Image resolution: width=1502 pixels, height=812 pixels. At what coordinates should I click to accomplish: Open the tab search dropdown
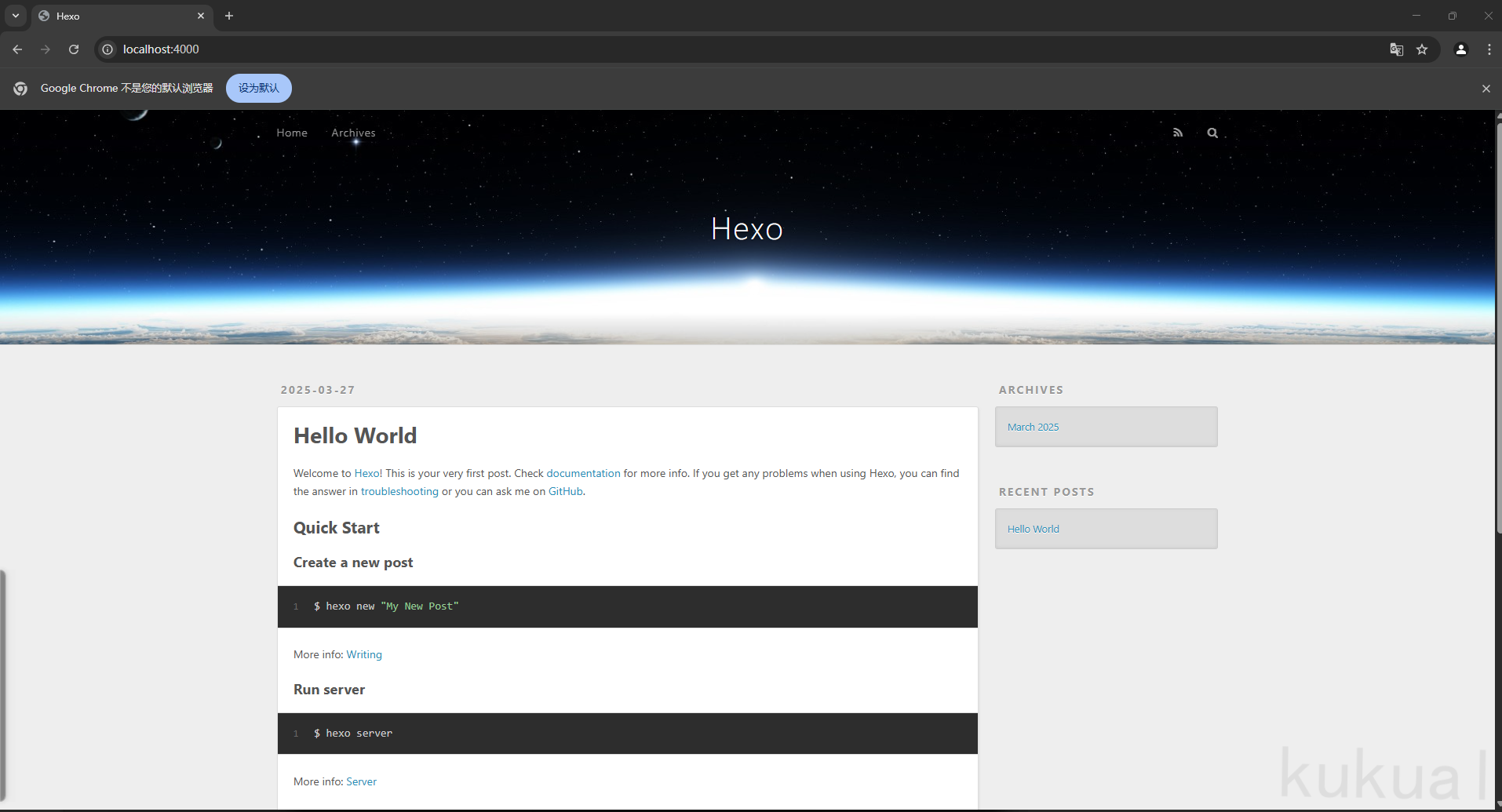click(x=16, y=16)
